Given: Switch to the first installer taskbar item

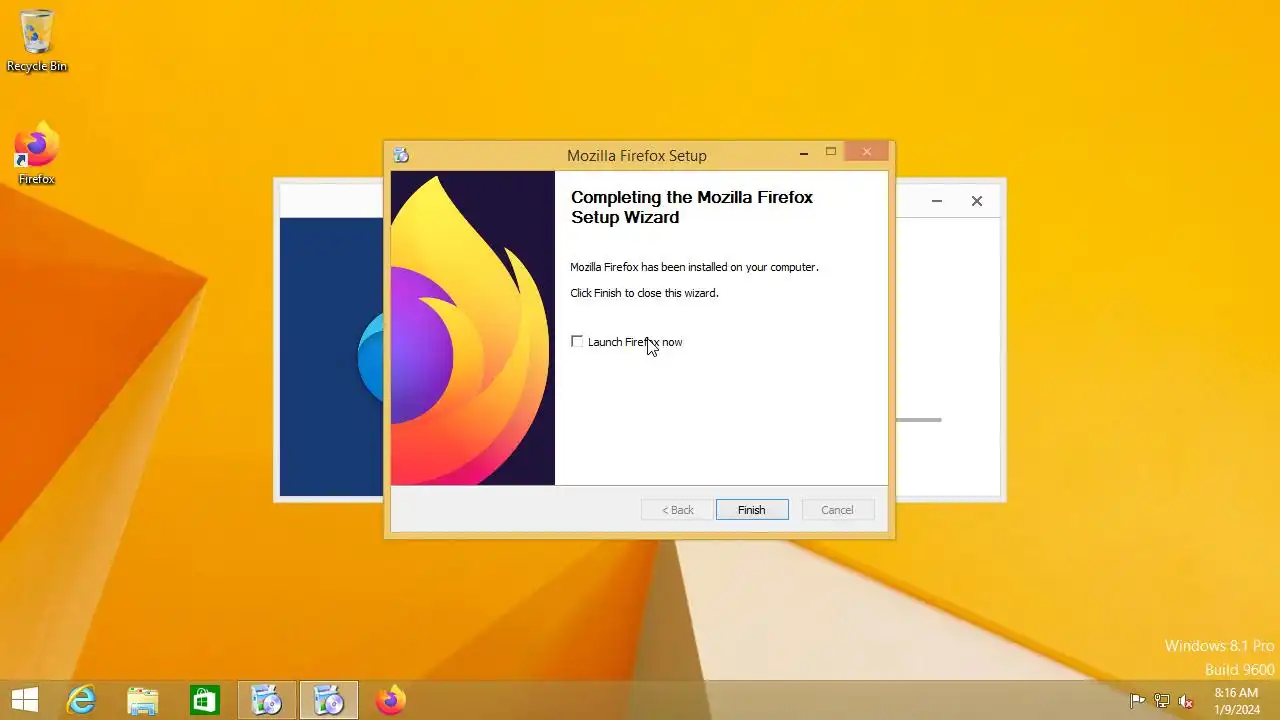Looking at the screenshot, I should point(267,701).
